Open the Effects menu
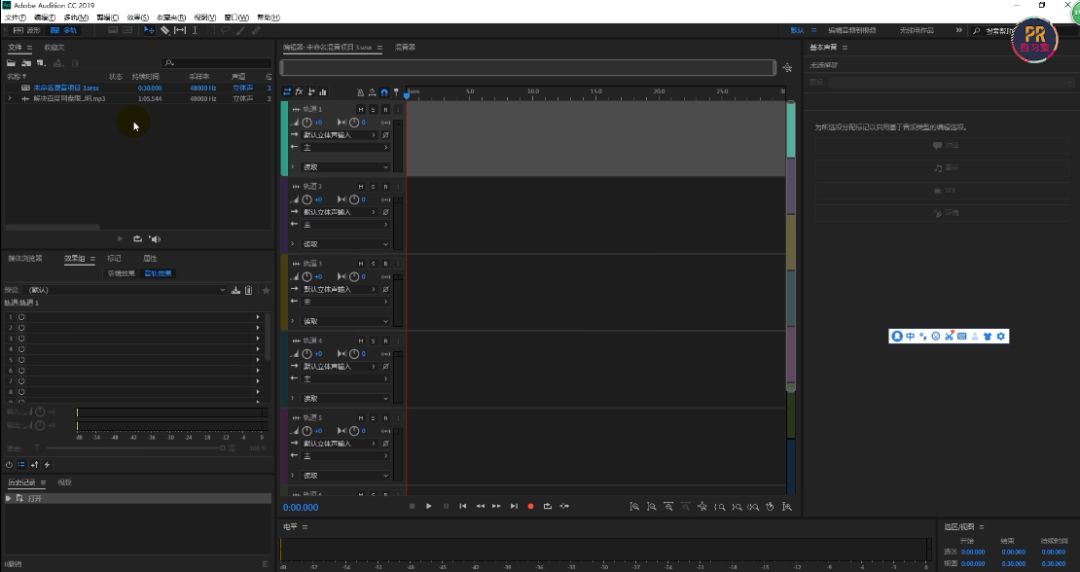Screen dimensions: 1080x572 pyautogui.click(x=138, y=17)
